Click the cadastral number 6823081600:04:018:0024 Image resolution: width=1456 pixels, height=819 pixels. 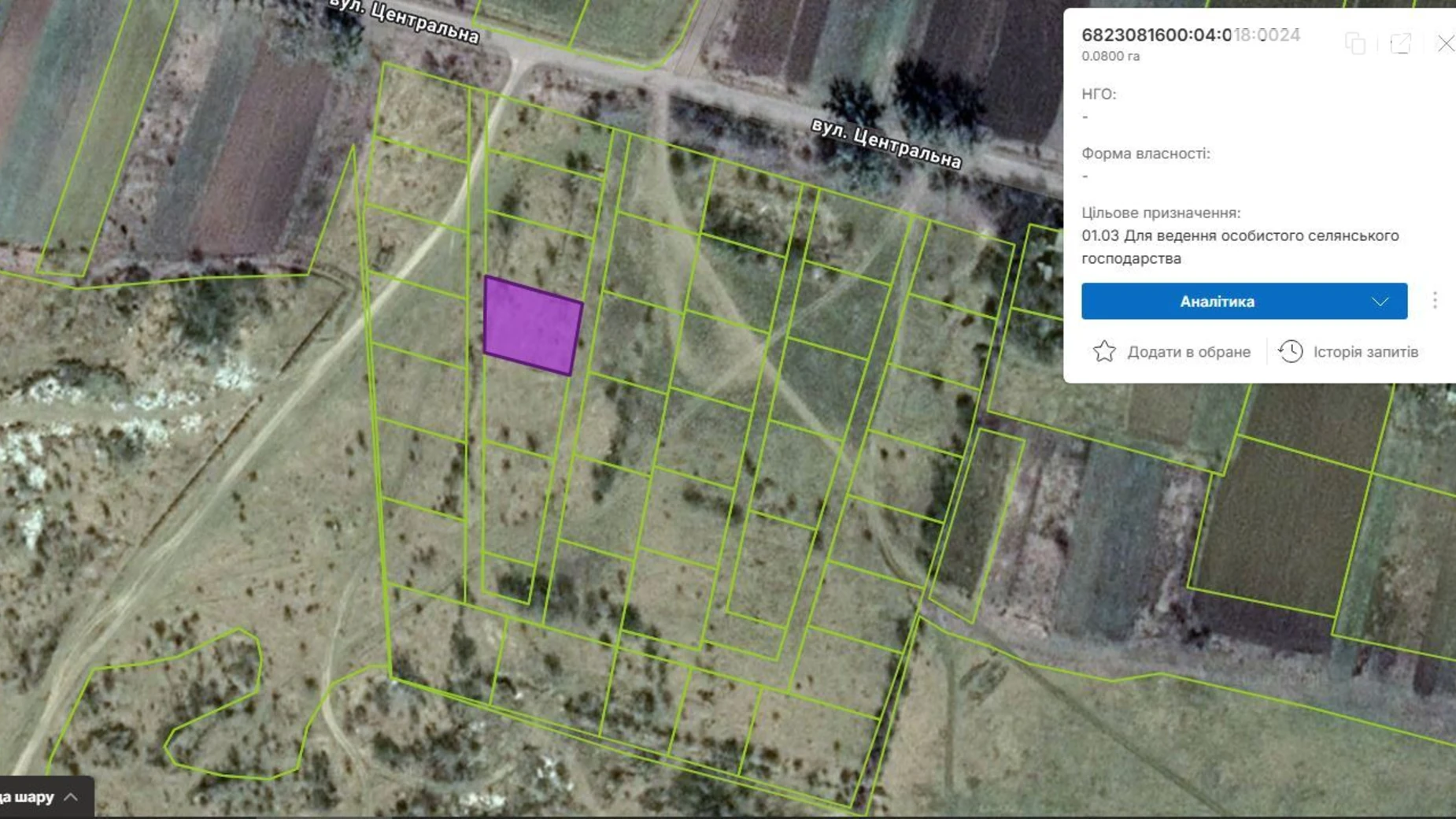point(1190,35)
